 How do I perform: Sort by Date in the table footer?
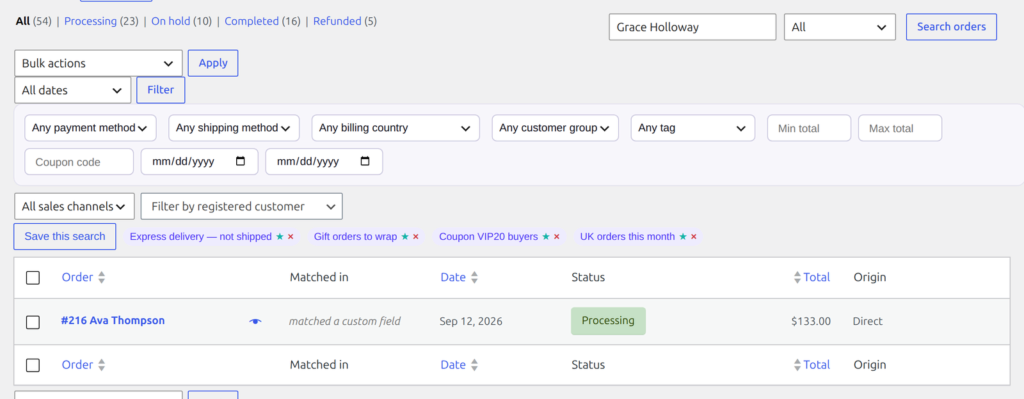coord(459,364)
